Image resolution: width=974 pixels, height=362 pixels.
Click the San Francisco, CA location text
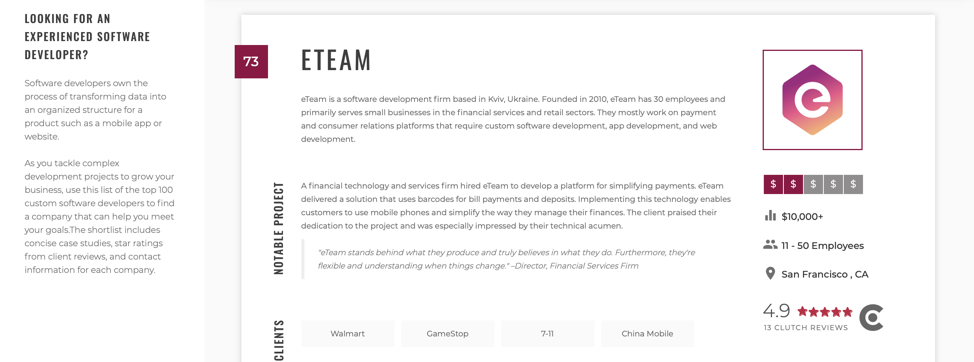coord(825,274)
